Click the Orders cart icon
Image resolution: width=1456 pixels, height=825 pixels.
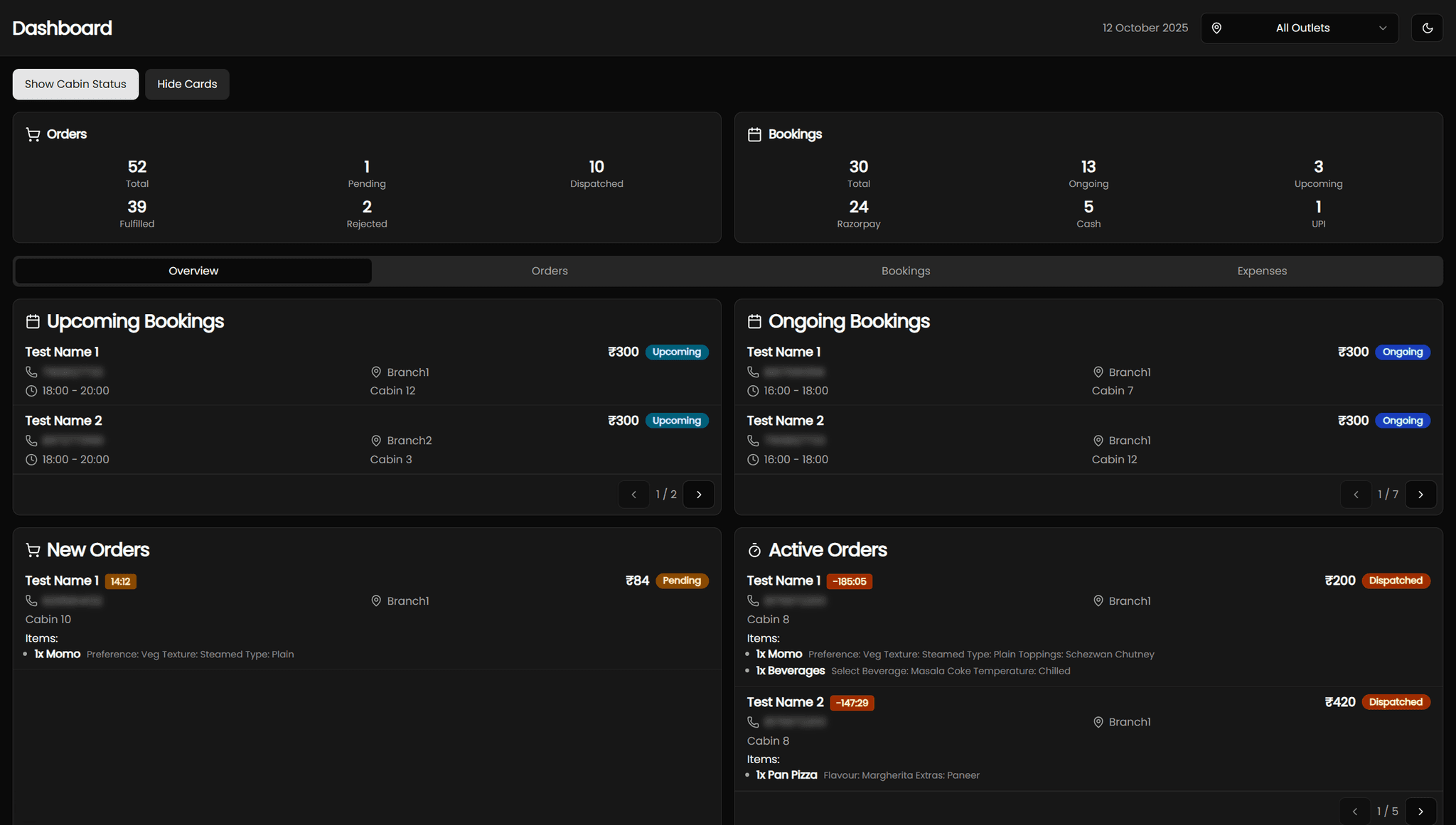point(33,134)
